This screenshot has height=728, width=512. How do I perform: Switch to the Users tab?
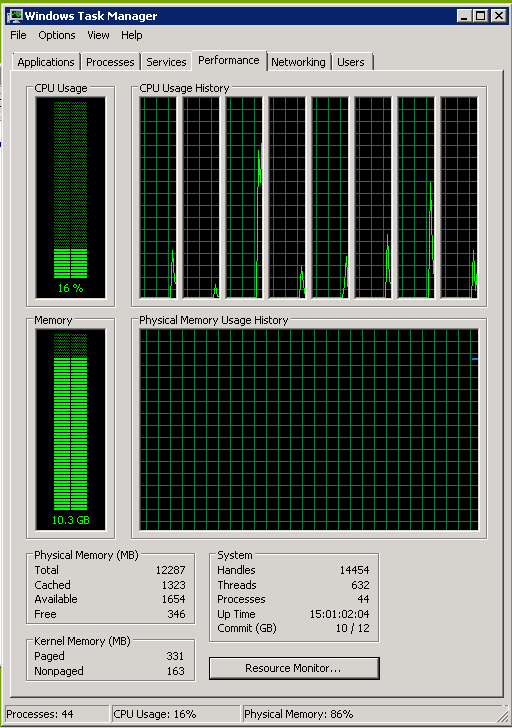351,62
